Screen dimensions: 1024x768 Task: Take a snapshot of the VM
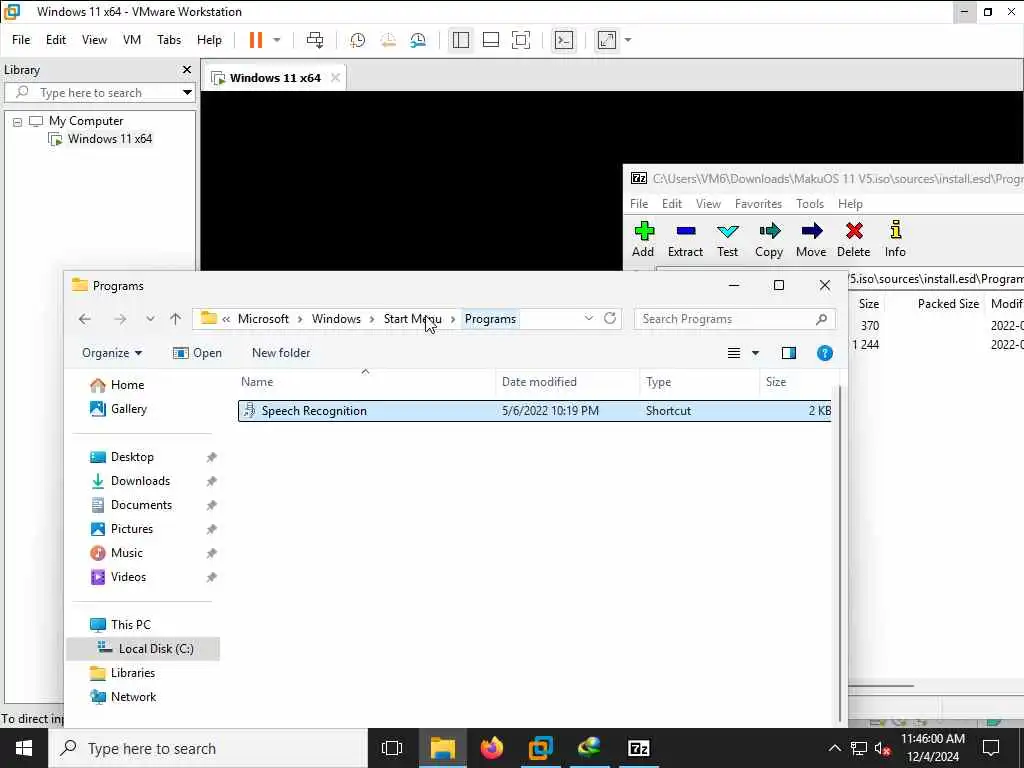tap(357, 40)
